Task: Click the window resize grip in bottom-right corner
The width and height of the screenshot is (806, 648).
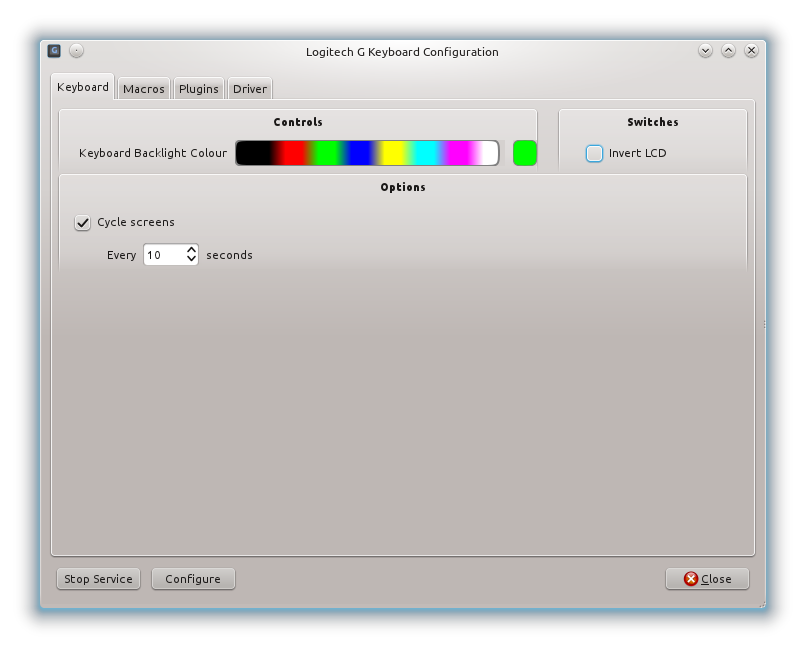Action: (761, 604)
